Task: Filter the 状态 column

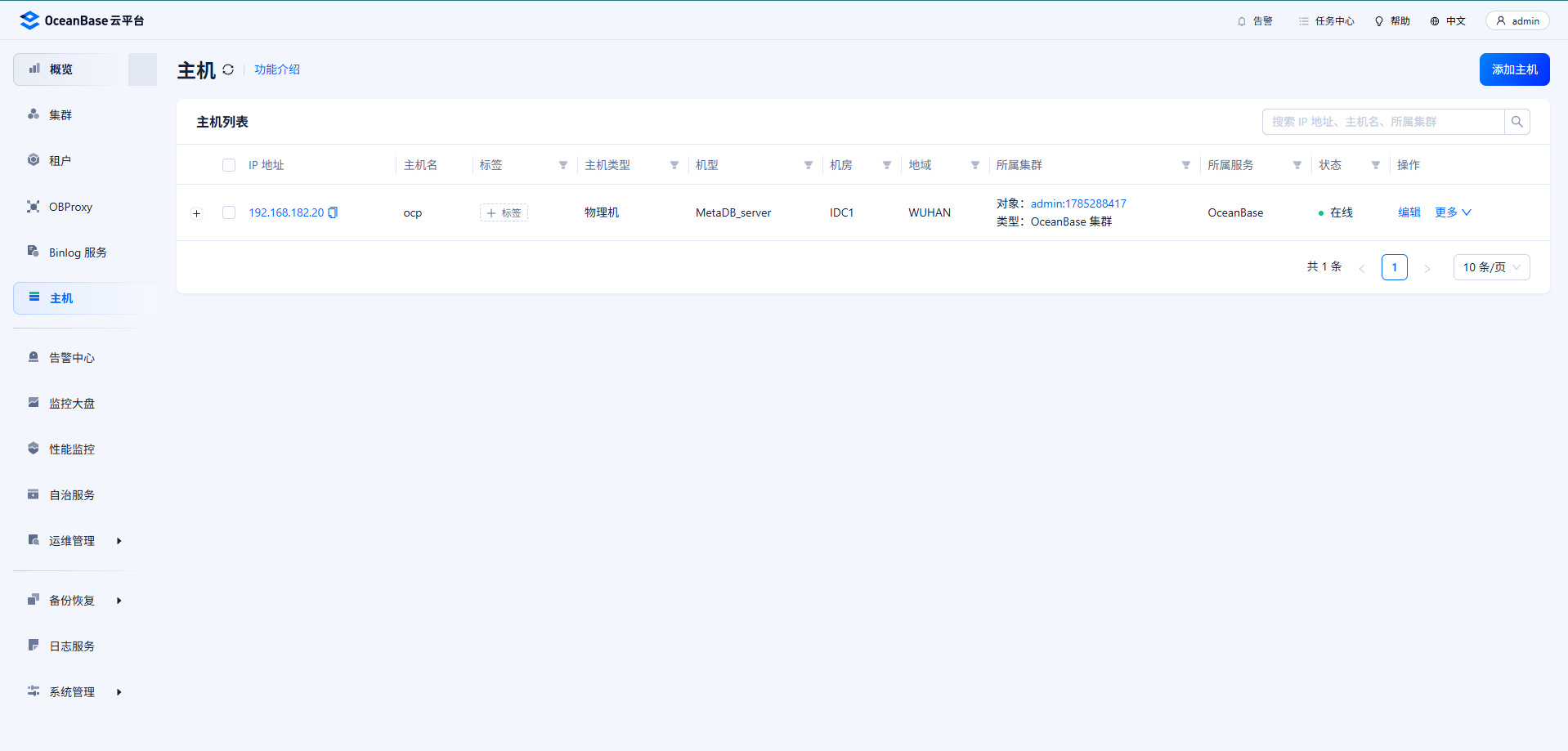Action: (x=1376, y=165)
